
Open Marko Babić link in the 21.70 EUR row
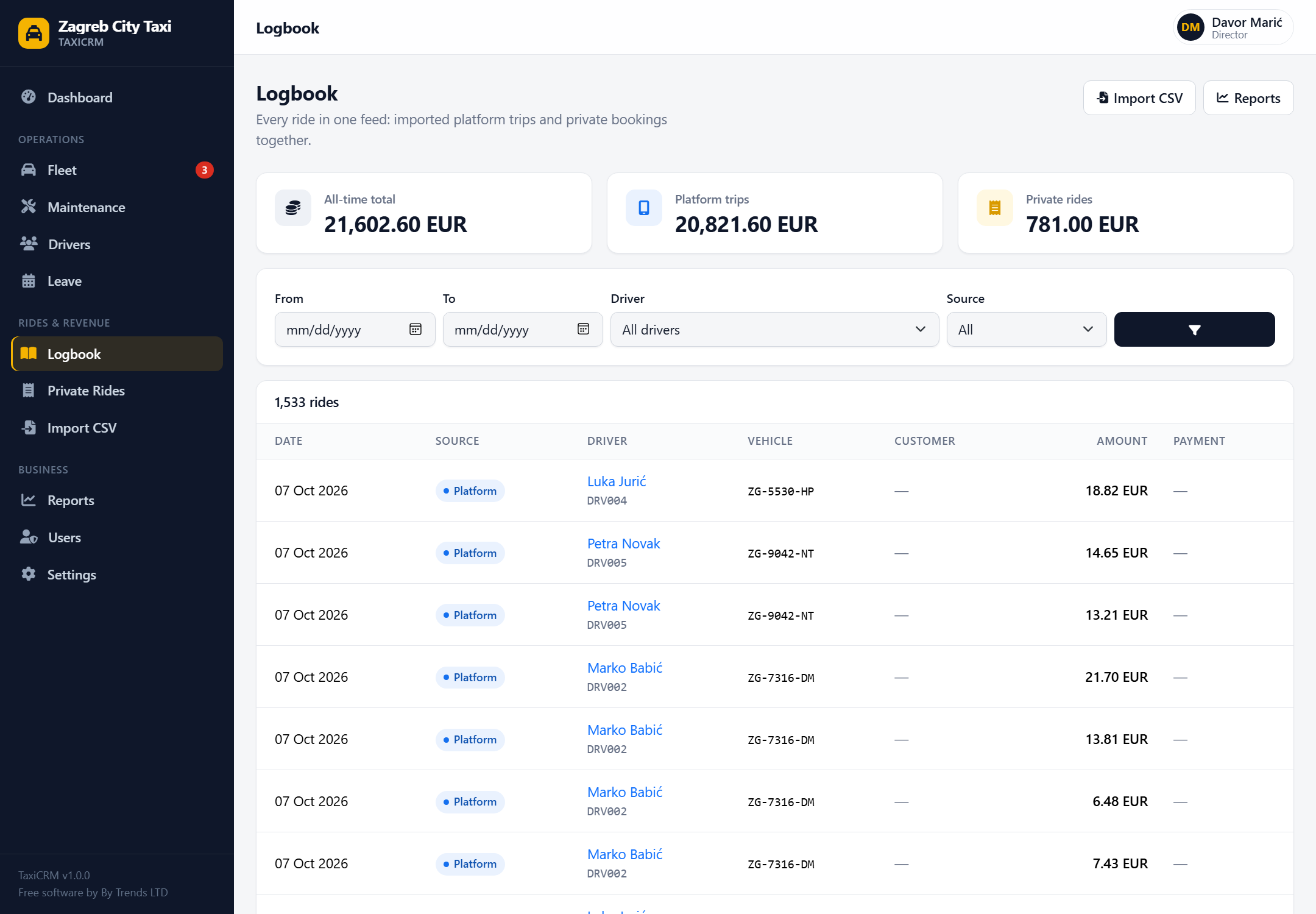(624, 668)
